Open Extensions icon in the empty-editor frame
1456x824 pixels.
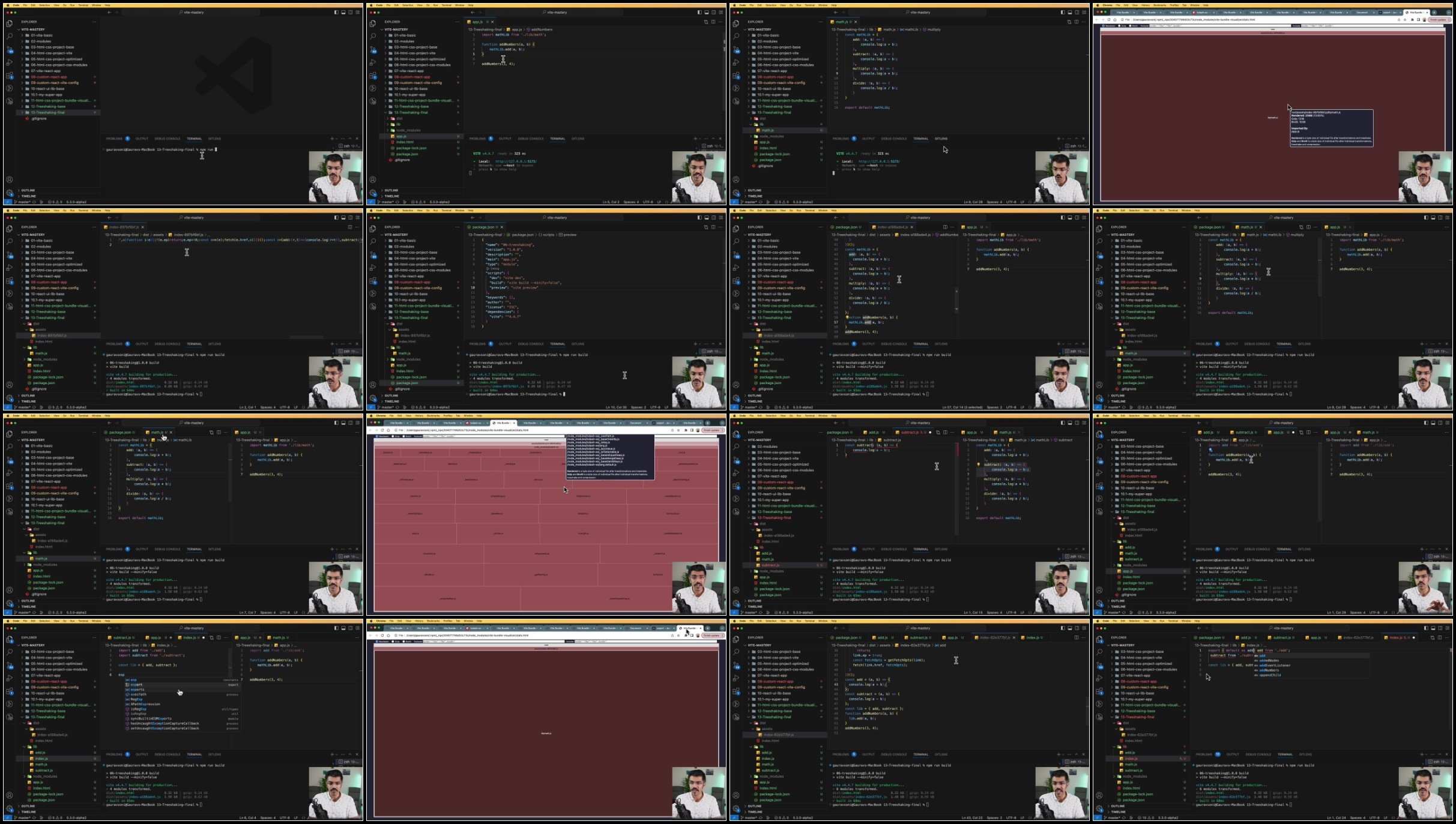click(10, 76)
